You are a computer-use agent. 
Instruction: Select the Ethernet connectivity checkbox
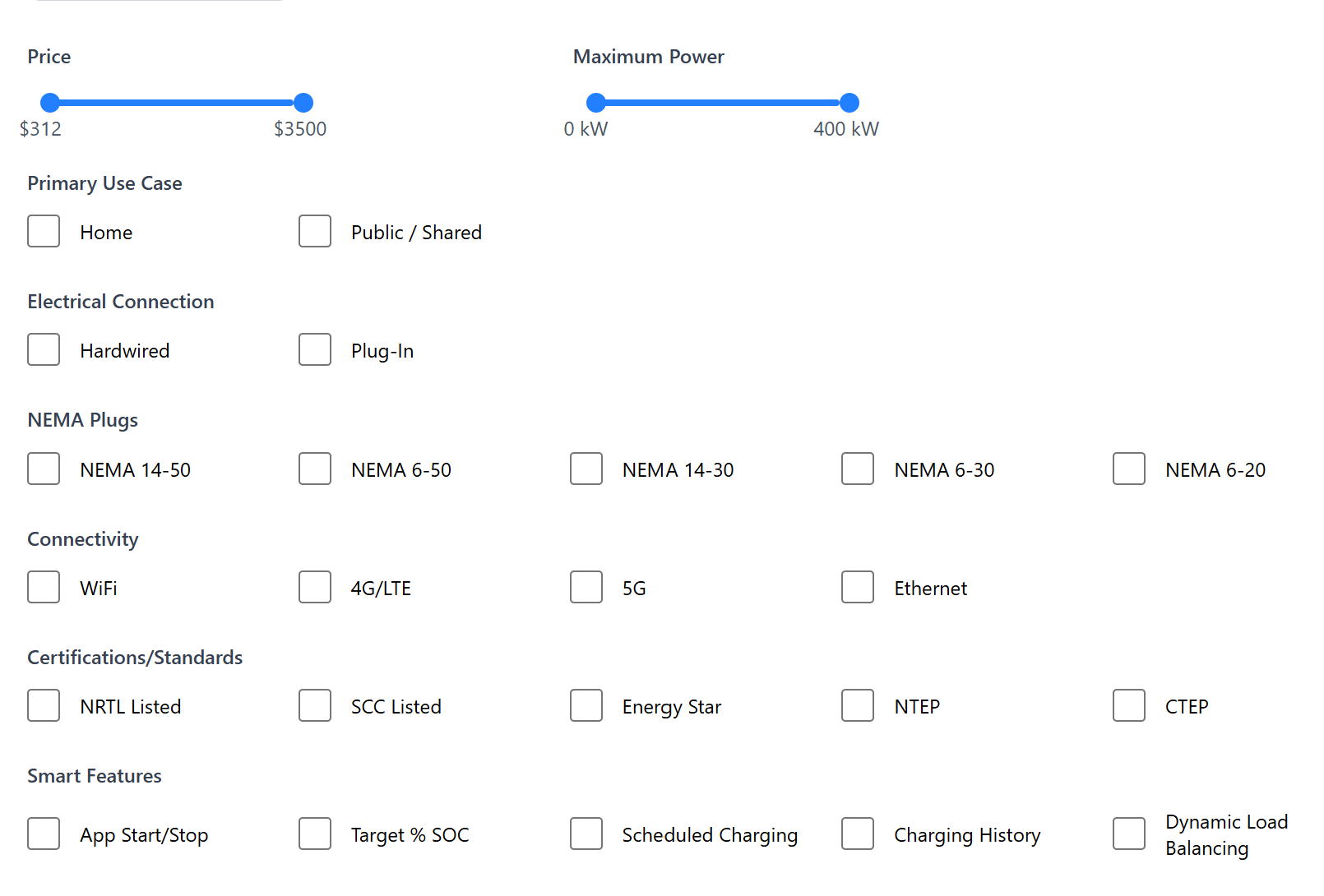pyautogui.click(x=857, y=587)
